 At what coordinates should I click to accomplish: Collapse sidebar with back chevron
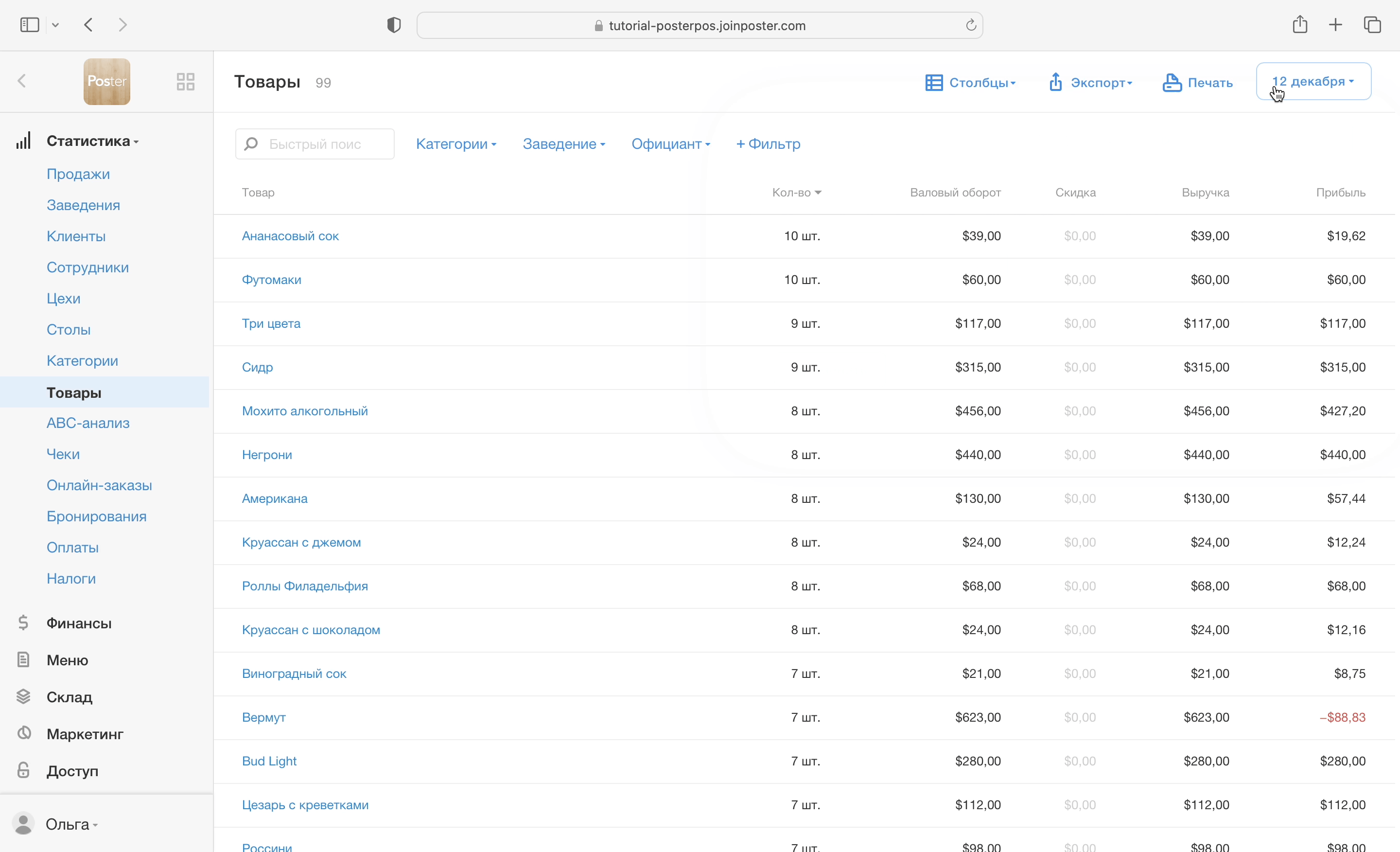point(22,81)
